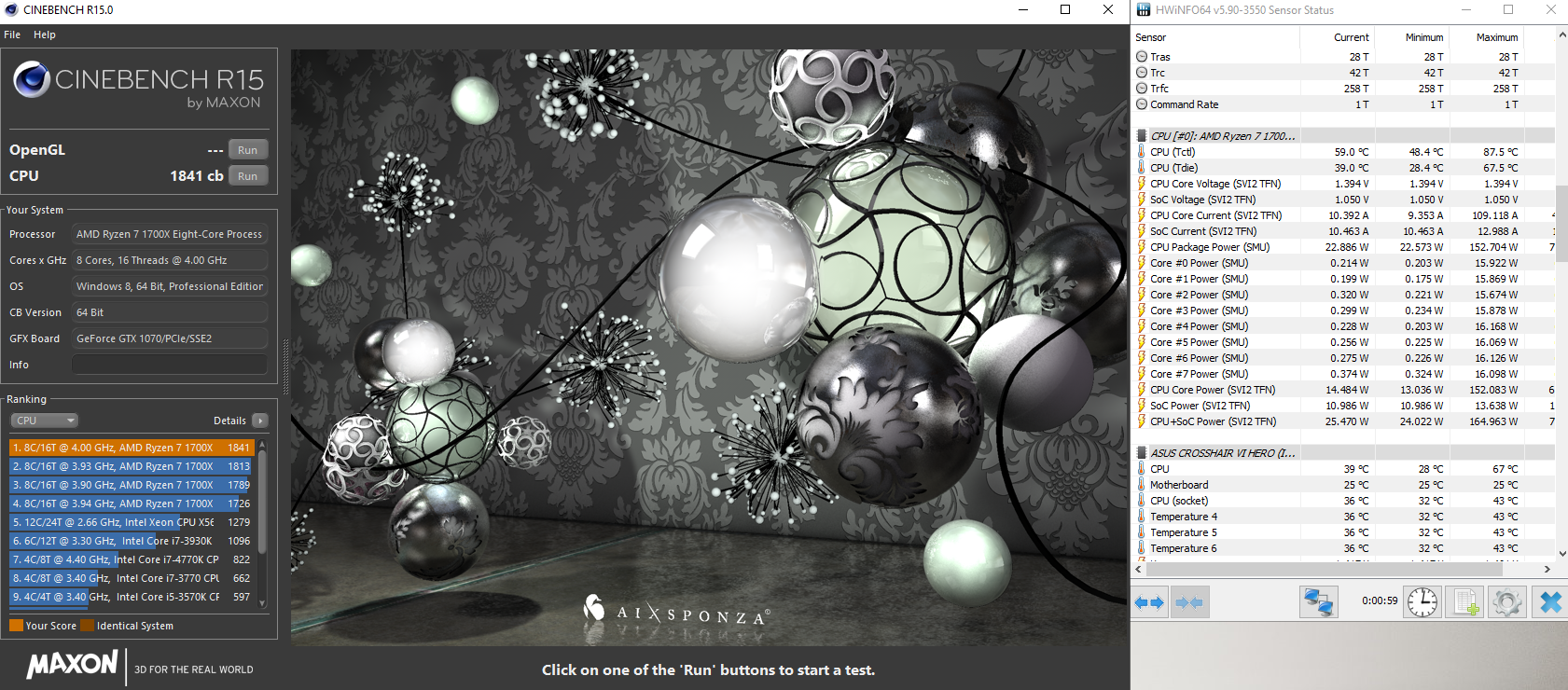Minimize the HWiNFO64 Sensor Status window
The height and width of the screenshot is (690, 1568).
[1466, 10]
